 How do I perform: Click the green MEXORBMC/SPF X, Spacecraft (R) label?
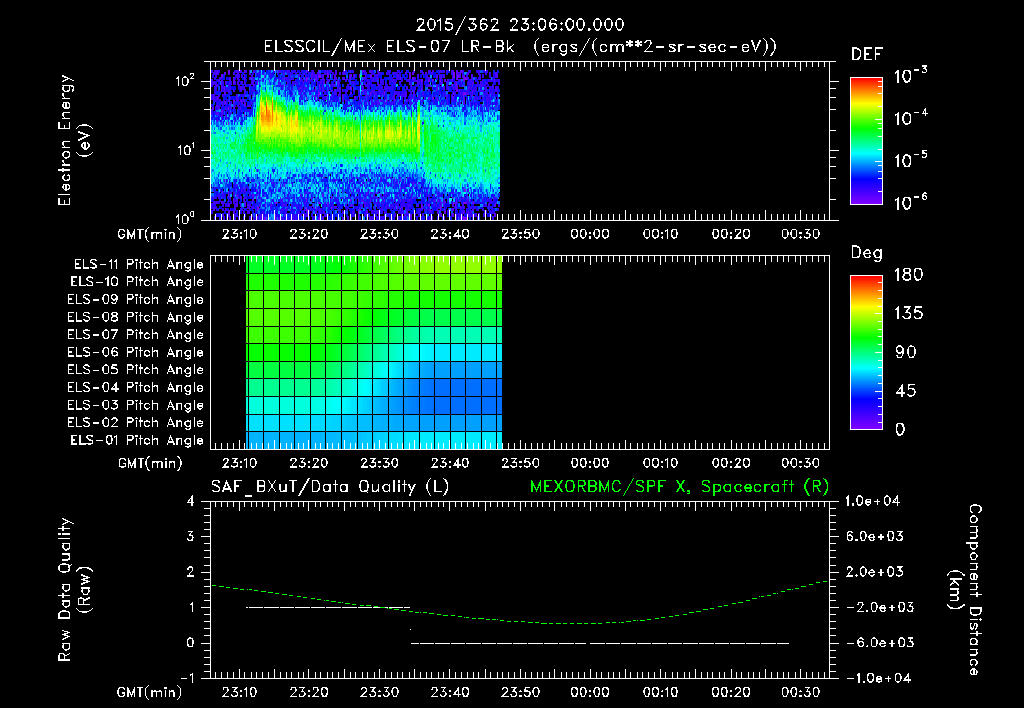coord(679,487)
